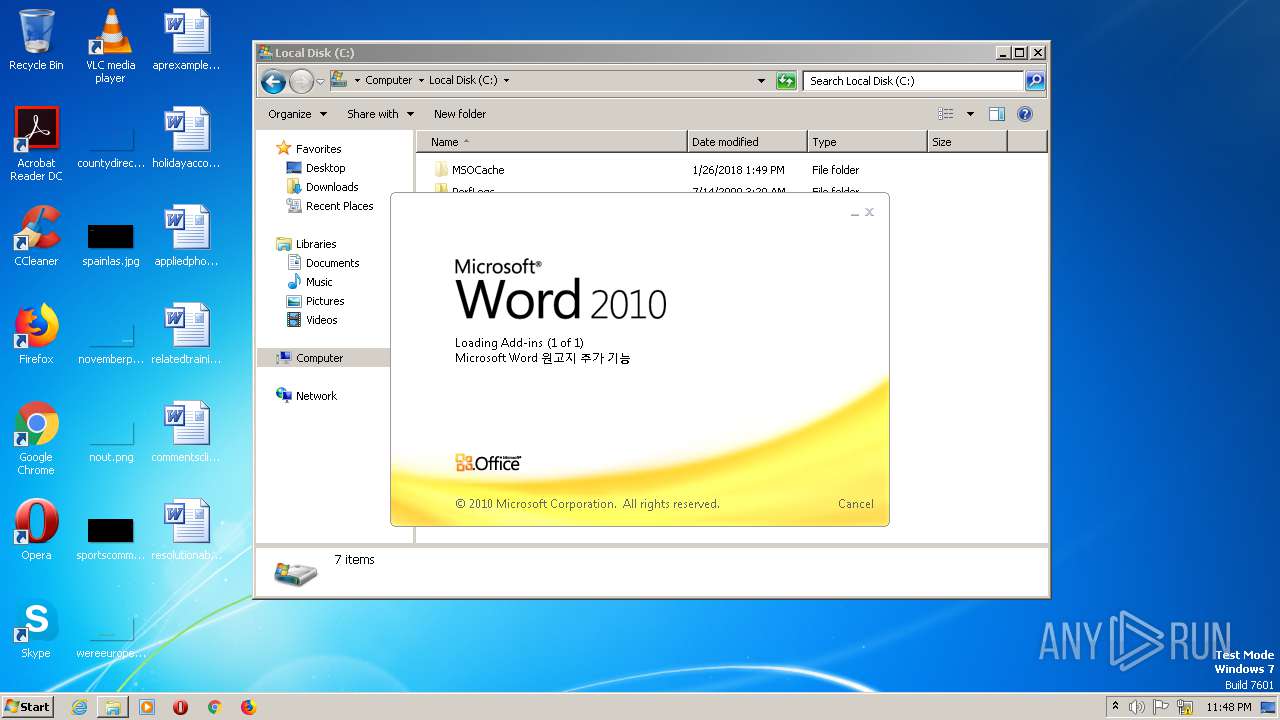This screenshot has width=1280, height=720.
Task: Click Explorer back navigation arrow
Action: 273,81
